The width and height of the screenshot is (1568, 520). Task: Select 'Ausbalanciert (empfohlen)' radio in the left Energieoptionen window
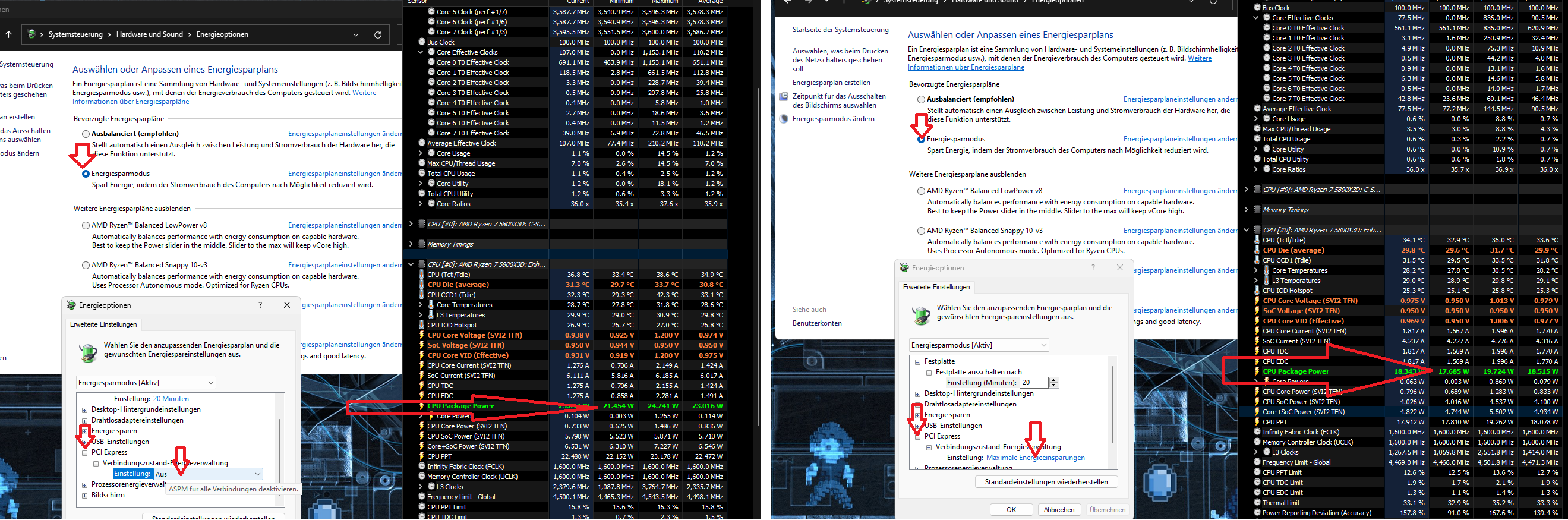point(86,134)
